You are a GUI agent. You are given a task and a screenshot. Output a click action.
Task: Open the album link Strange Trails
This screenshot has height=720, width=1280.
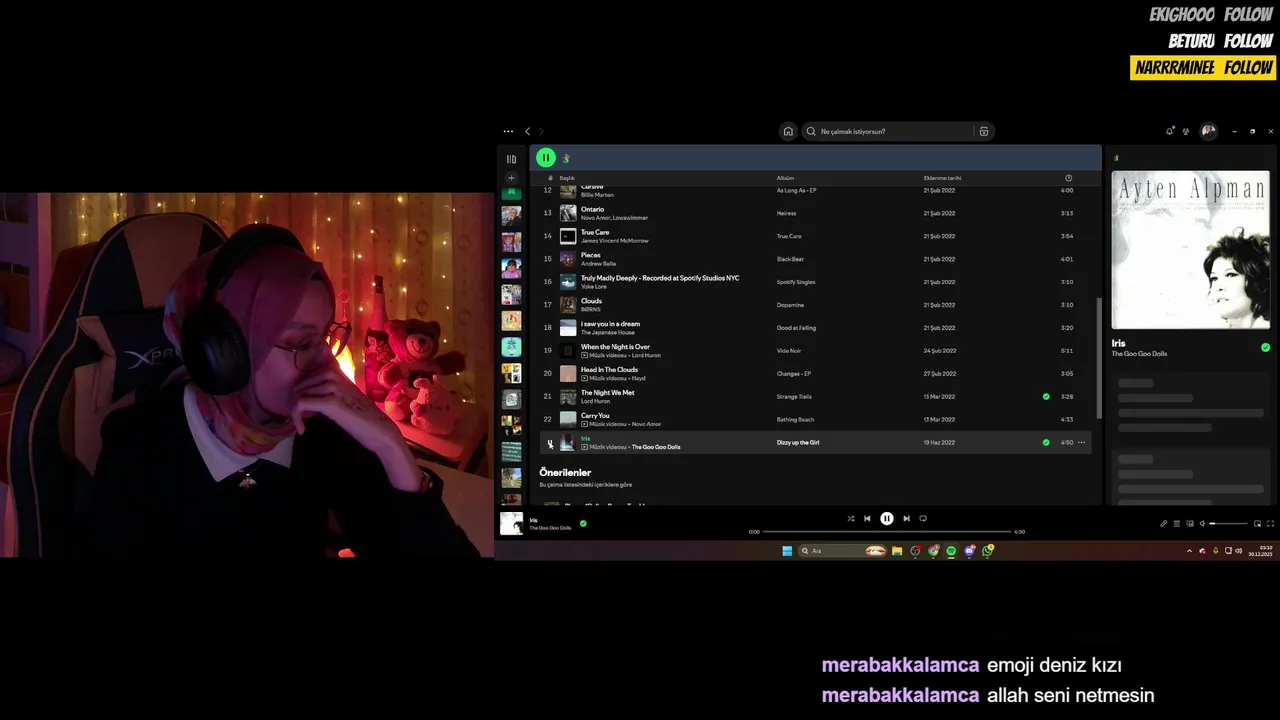(x=794, y=397)
